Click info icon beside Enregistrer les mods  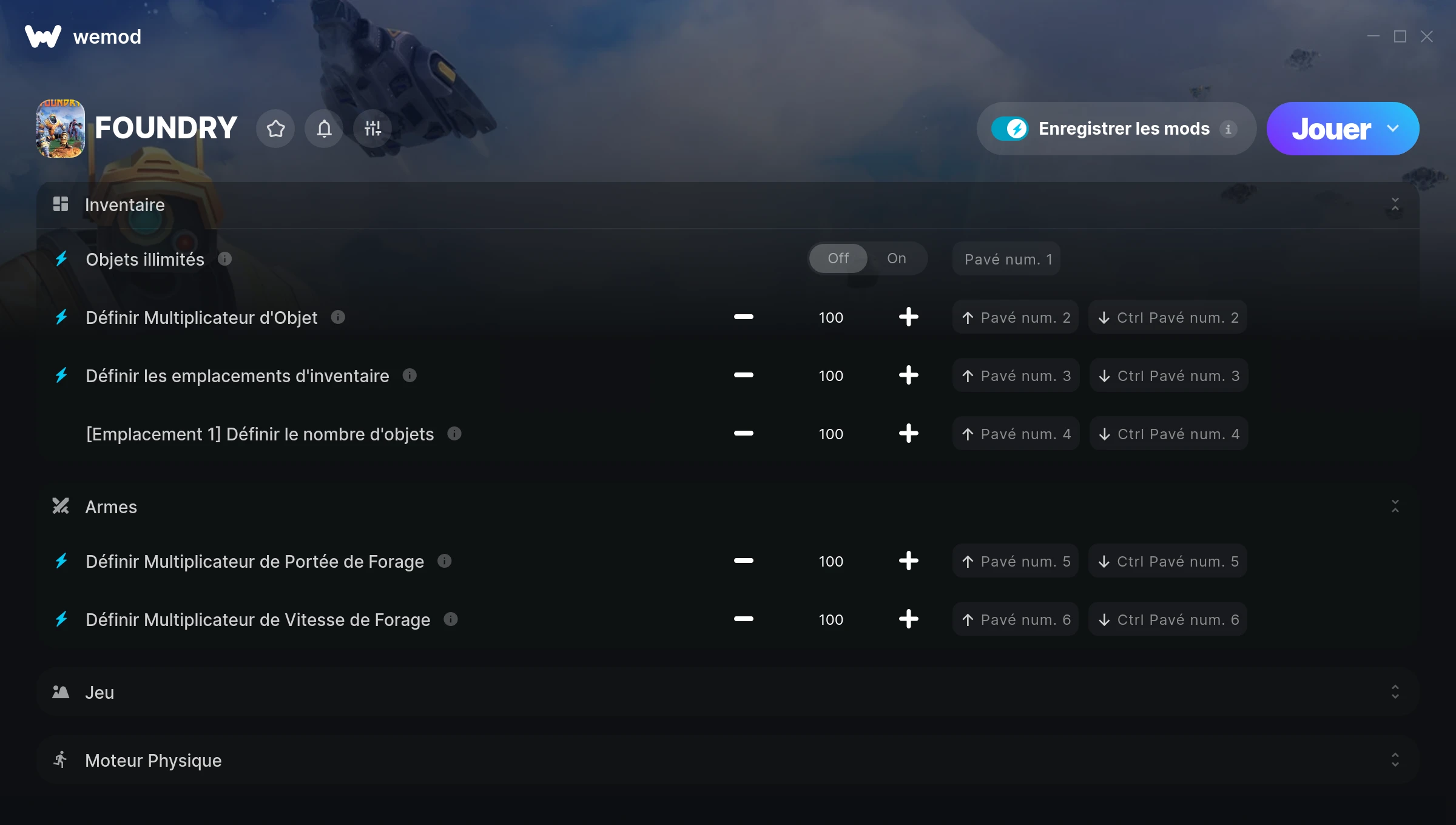tap(1228, 129)
